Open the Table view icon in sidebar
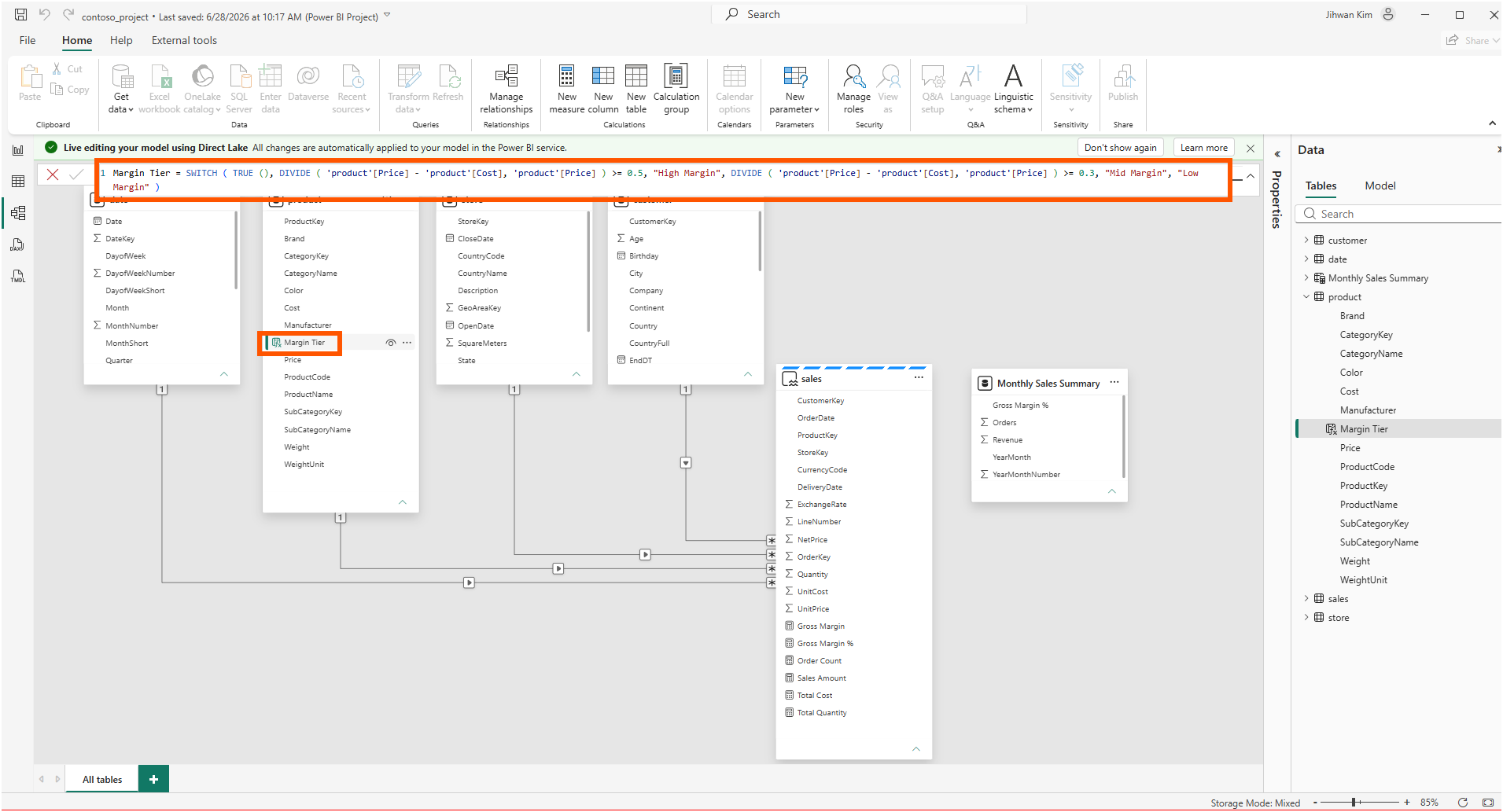Viewport: 1503px width, 812px height. click(x=18, y=182)
